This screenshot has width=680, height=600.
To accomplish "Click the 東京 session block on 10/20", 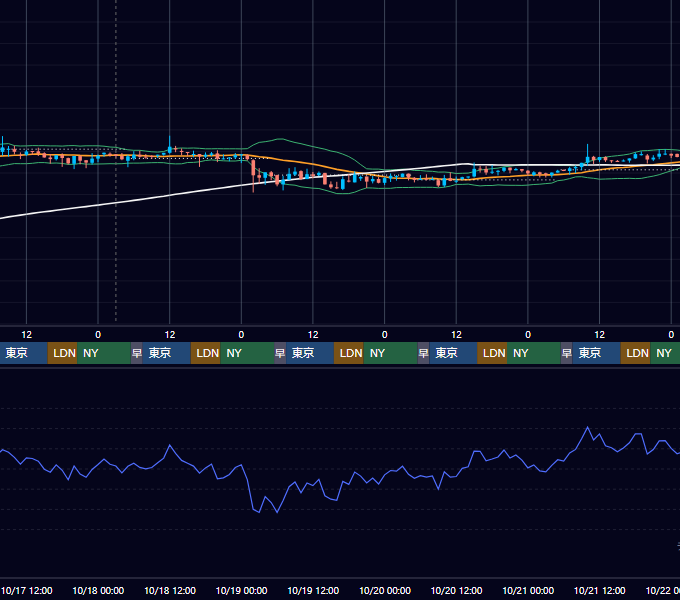I will point(453,353).
